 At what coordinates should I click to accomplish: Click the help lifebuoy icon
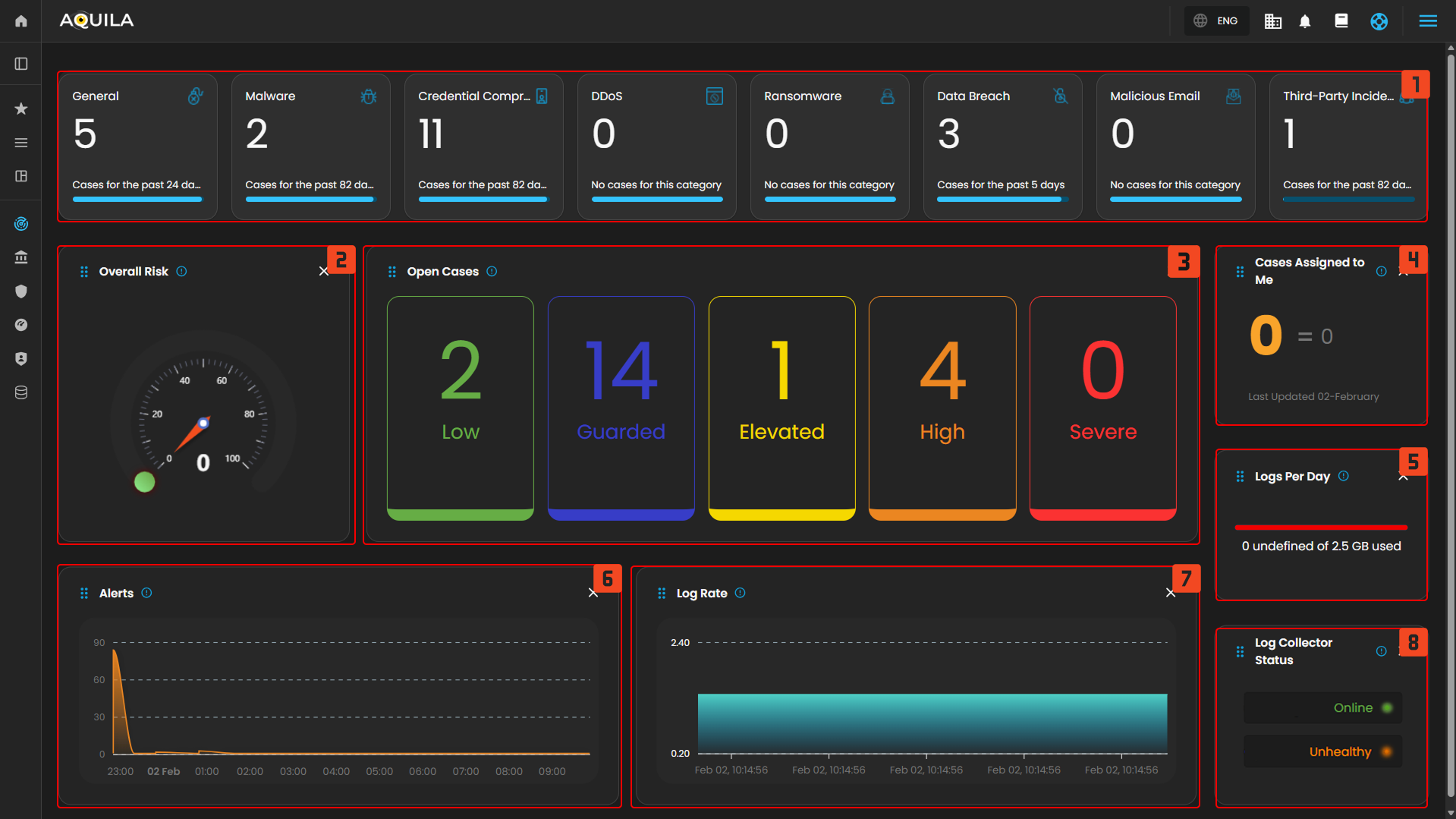[1379, 21]
